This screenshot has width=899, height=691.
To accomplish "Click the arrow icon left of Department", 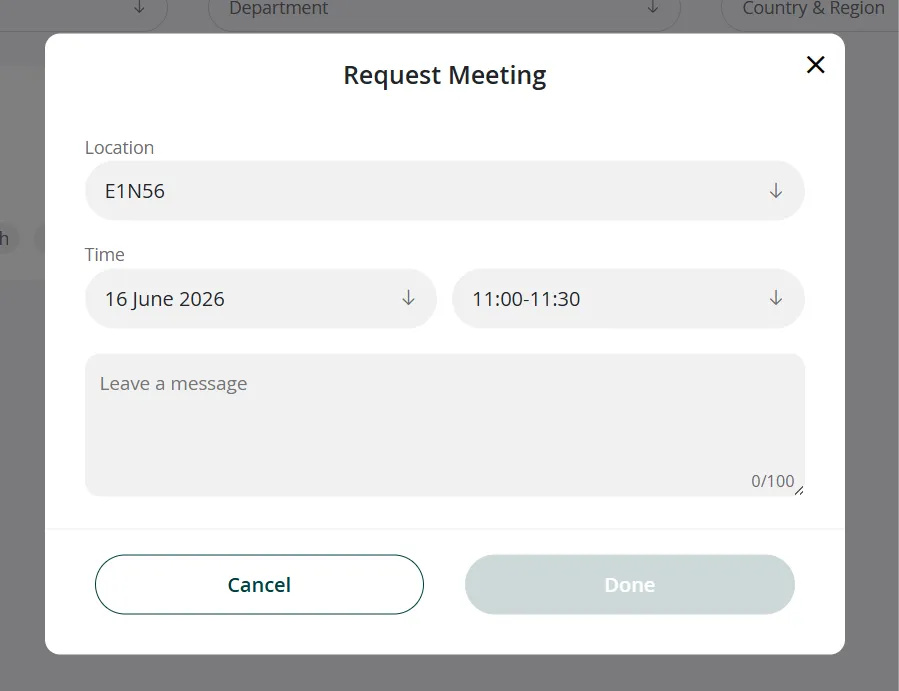I will click(x=139, y=8).
